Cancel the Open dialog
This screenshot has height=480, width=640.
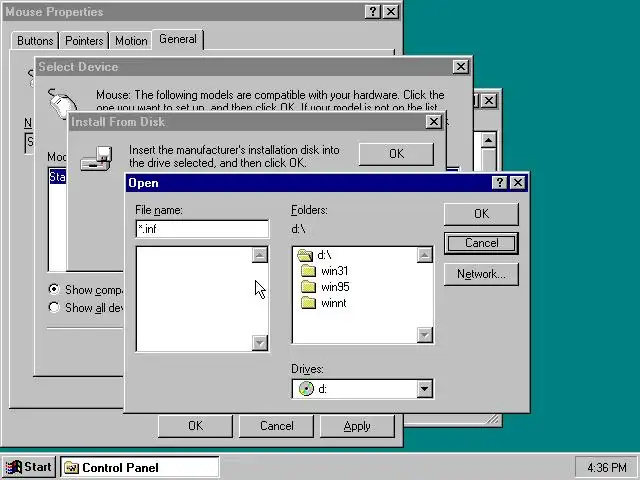click(481, 243)
